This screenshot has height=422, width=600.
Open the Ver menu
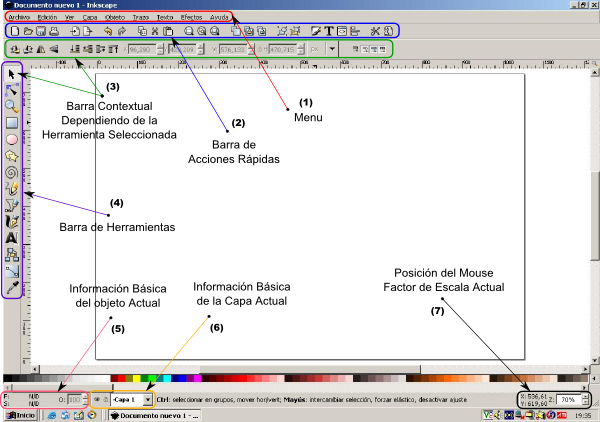pyautogui.click(x=69, y=17)
